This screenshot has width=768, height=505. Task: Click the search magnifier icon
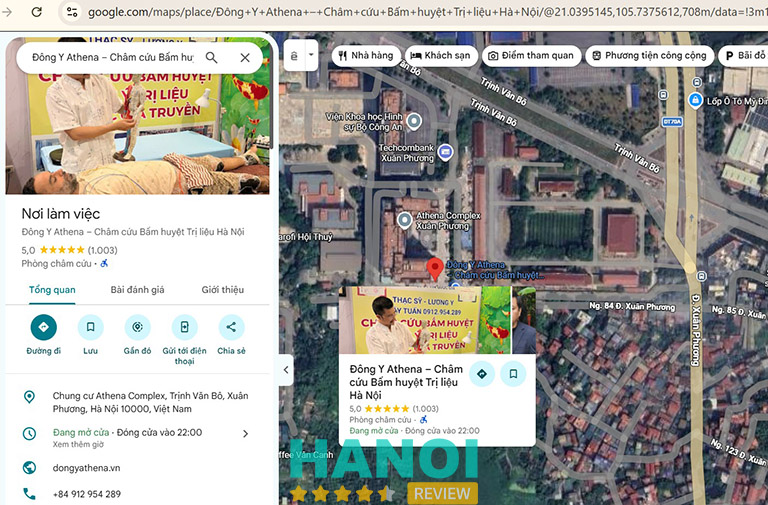point(211,57)
